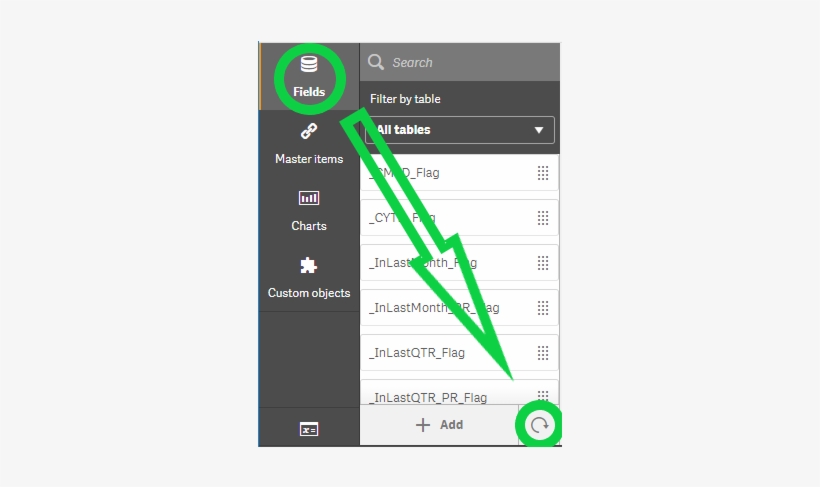
Task: Click drag handle of first Flag field
Action: click(543, 173)
